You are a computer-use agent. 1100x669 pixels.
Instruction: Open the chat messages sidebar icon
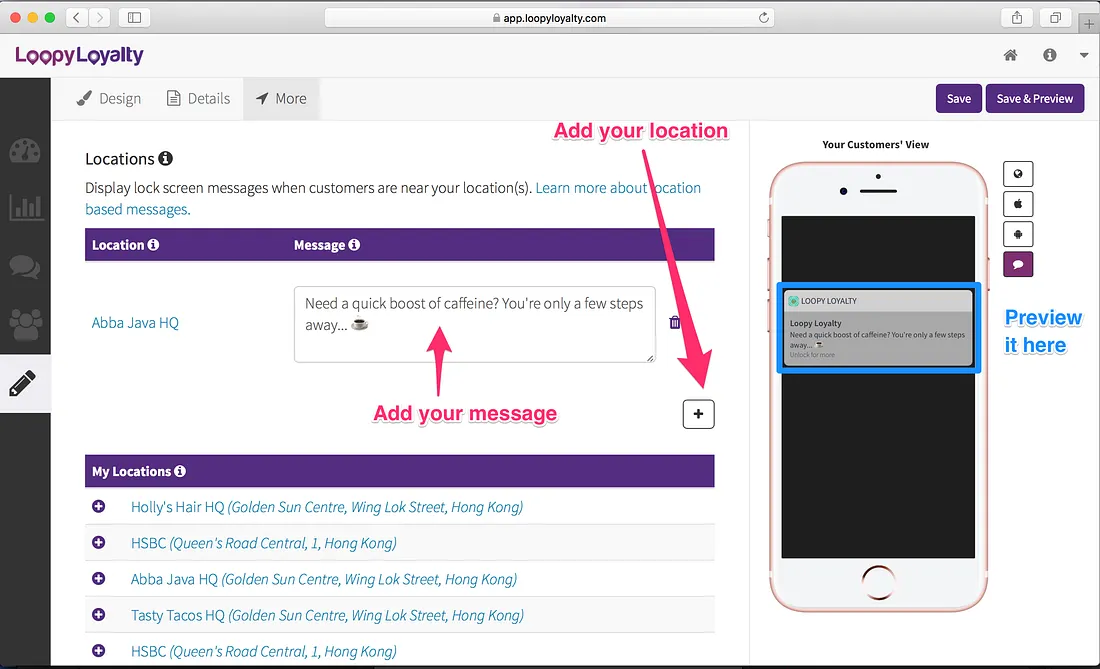pos(25,266)
